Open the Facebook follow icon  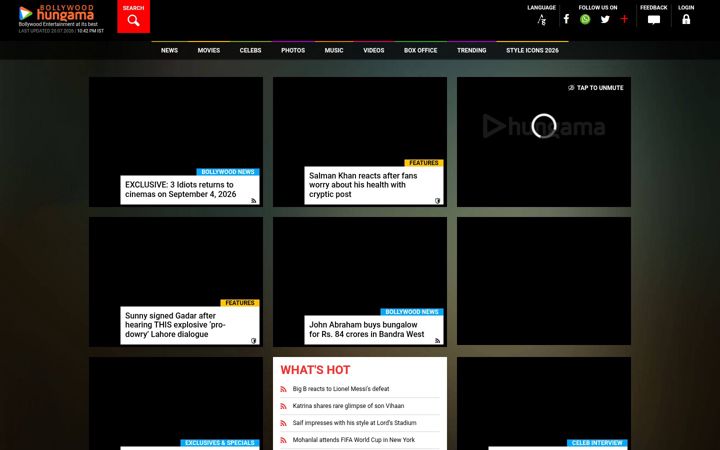point(566,19)
